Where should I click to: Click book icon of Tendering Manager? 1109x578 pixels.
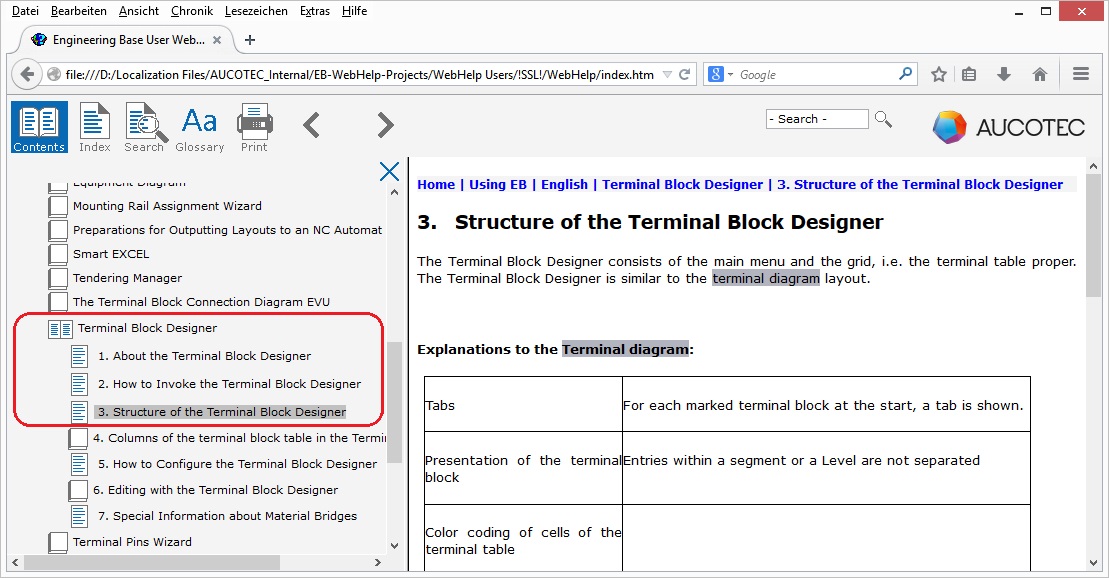tap(58, 278)
